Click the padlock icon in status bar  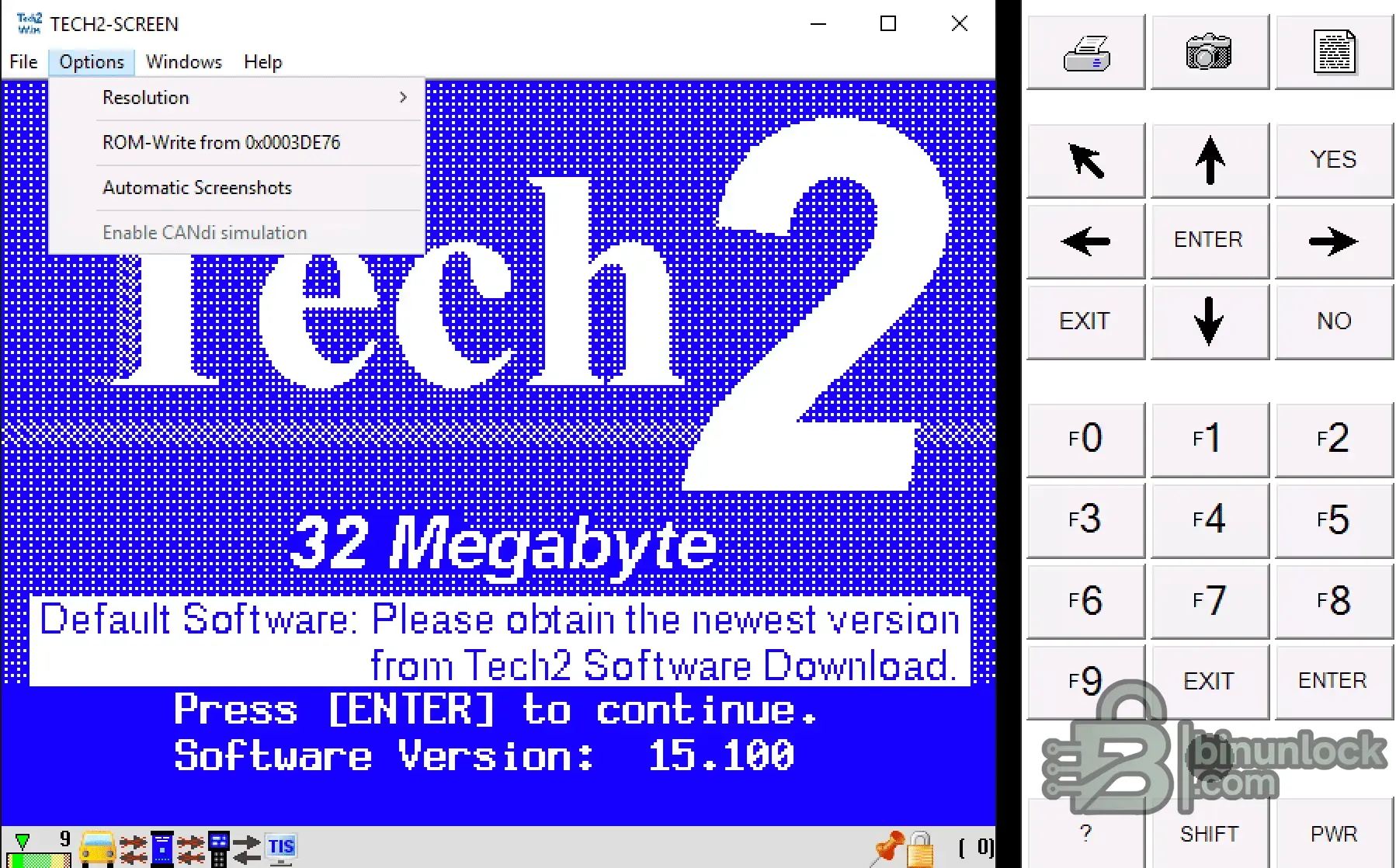(919, 849)
